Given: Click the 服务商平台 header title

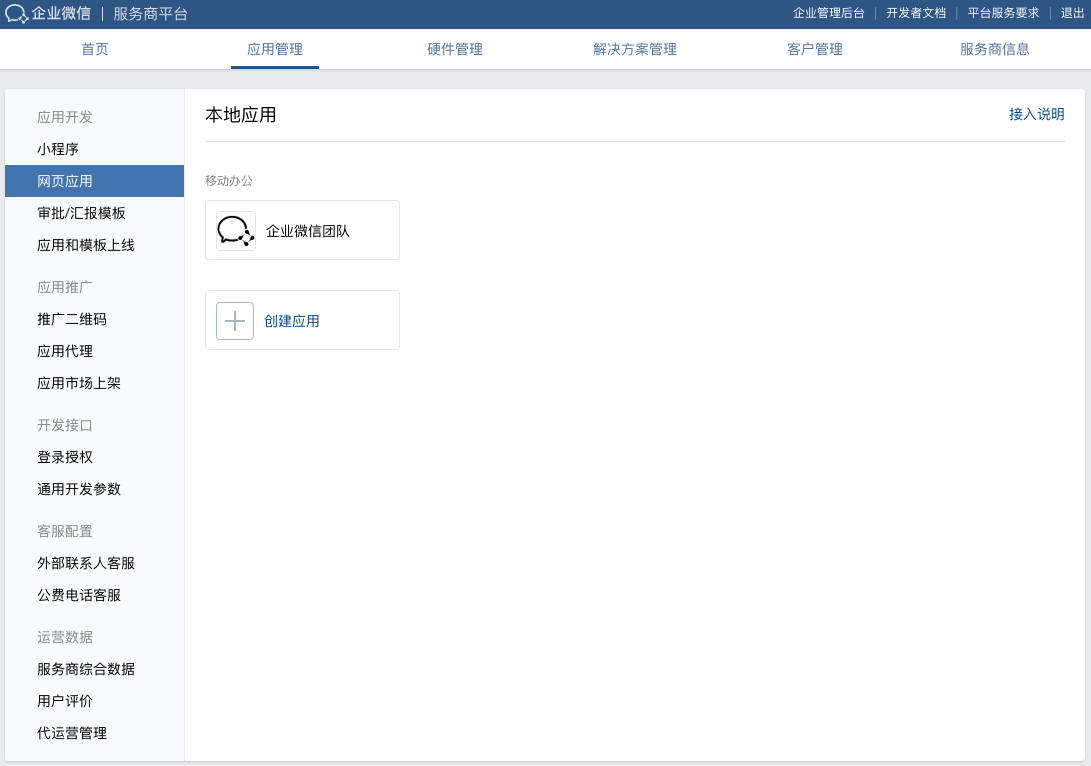Looking at the screenshot, I should click(150, 14).
